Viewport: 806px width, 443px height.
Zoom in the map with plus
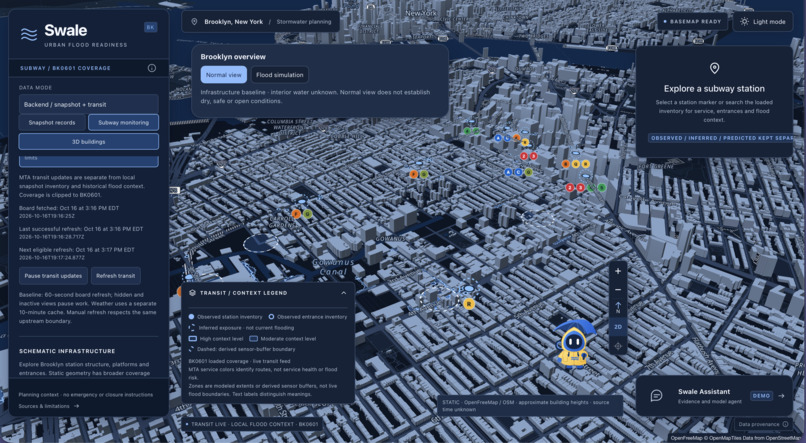618,271
